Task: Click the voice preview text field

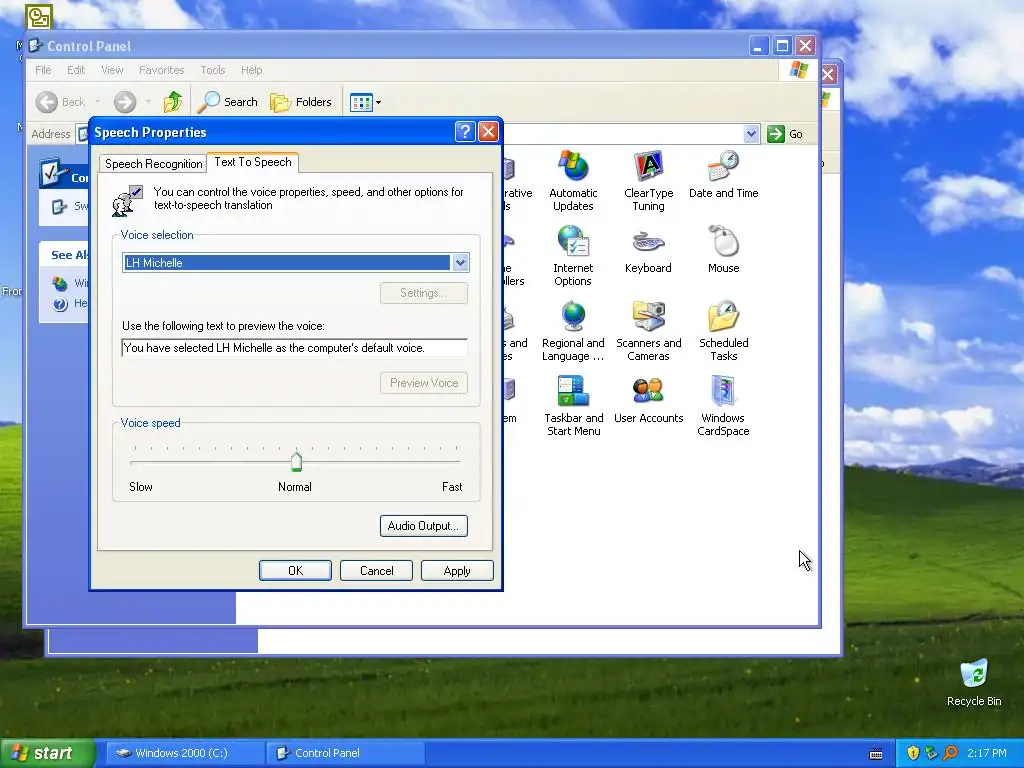Action: tap(295, 347)
